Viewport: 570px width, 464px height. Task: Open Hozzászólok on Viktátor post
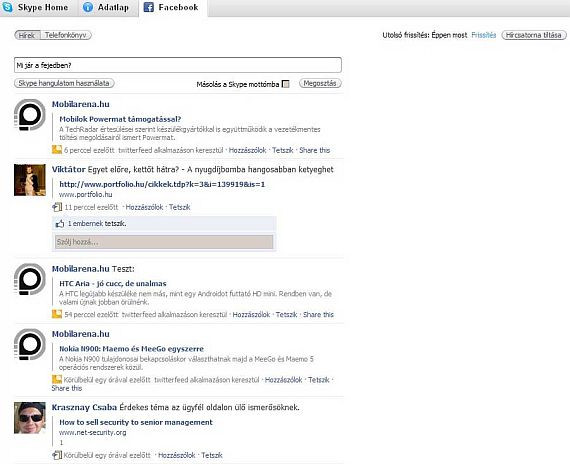144,207
